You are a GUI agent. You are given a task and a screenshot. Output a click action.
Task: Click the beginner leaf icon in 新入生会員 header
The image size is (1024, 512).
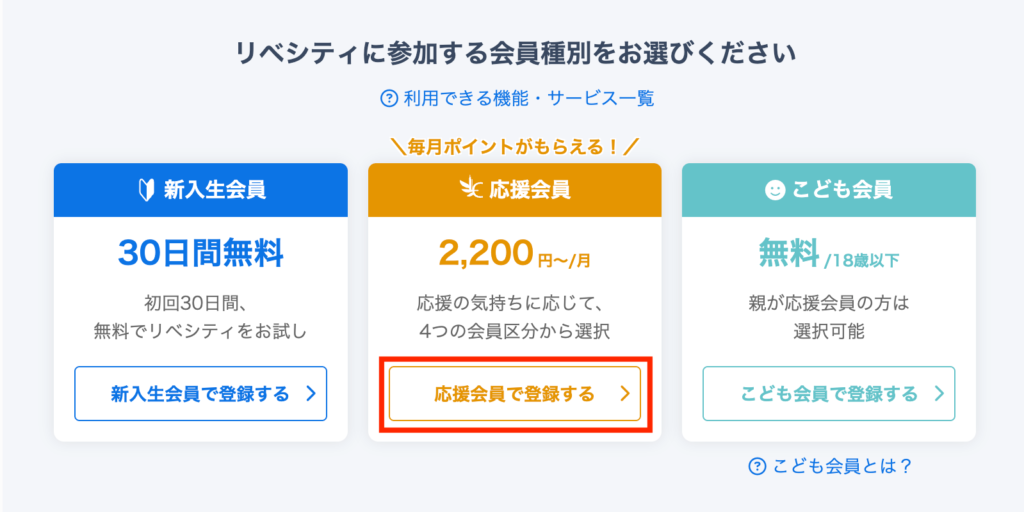(x=146, y=190)
